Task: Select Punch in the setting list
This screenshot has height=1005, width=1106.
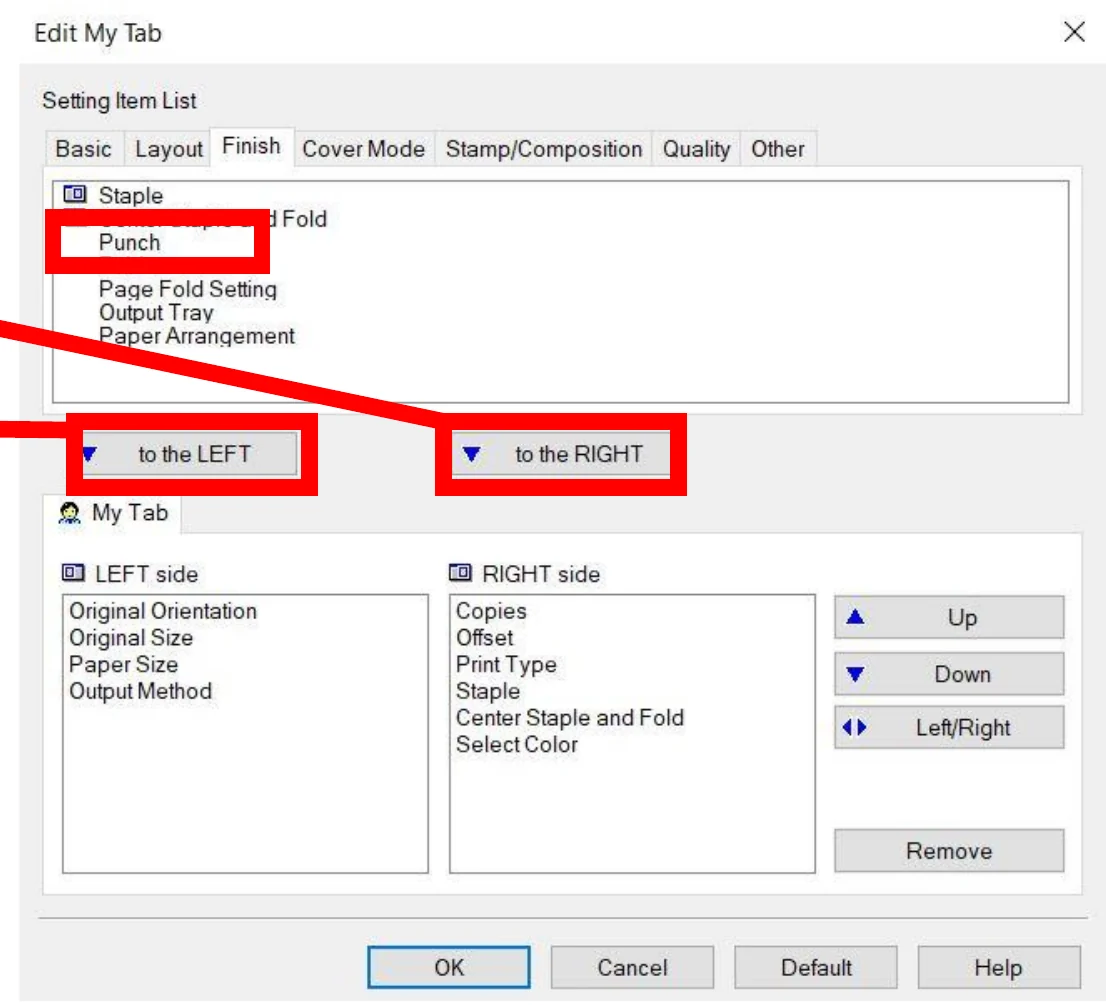Action: tap(129, 242)
